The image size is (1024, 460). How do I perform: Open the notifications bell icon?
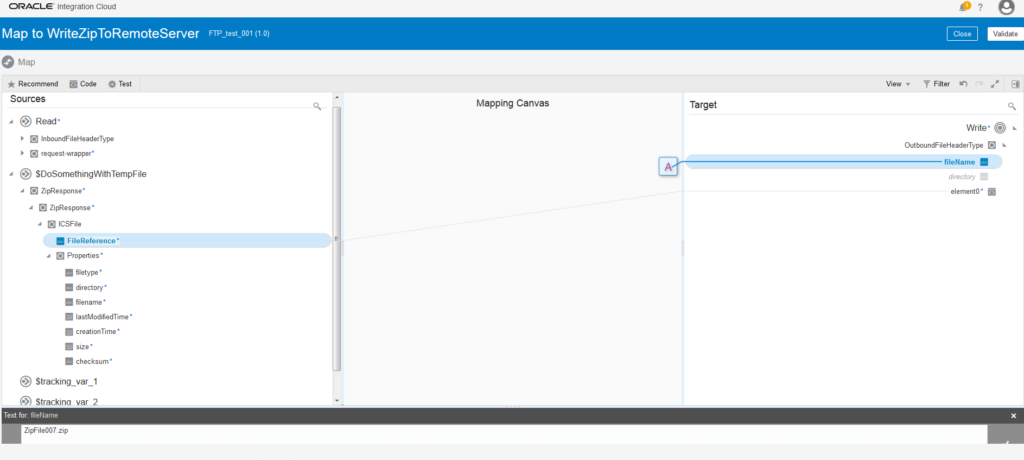coord(965,7)
